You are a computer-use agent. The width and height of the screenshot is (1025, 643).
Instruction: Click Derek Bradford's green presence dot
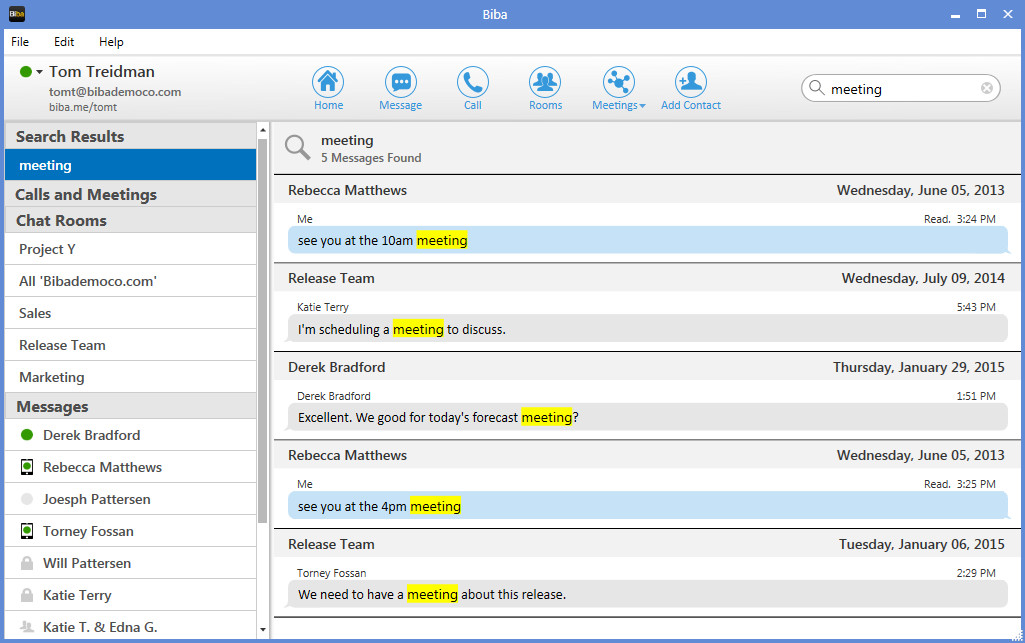point(27,435)
